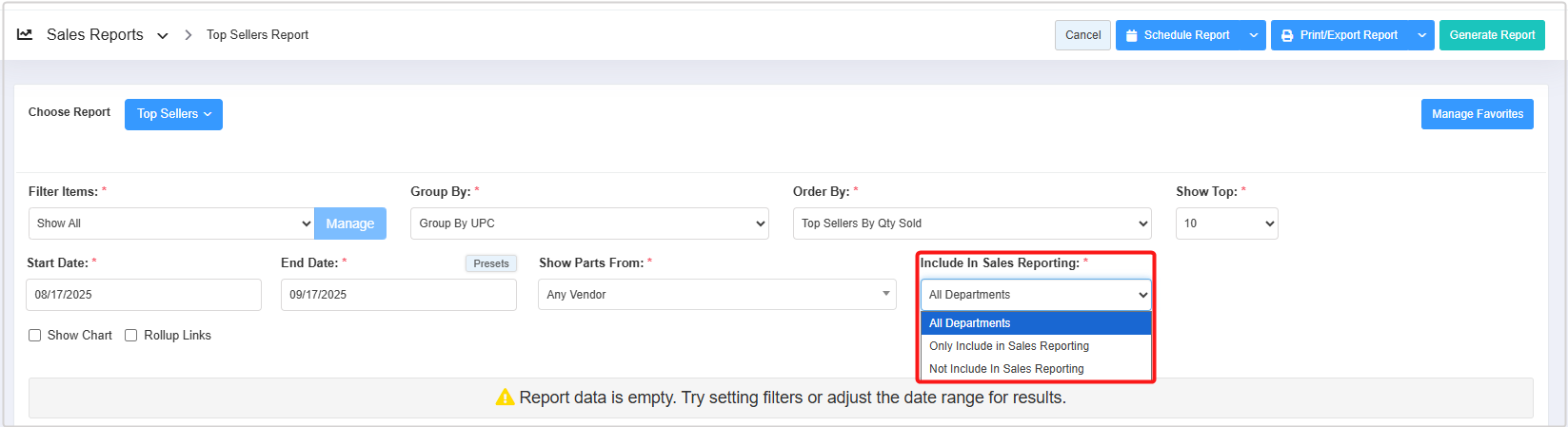Select the All Departments option in list
Screen dimensions: 1568x427
point(970,323)
